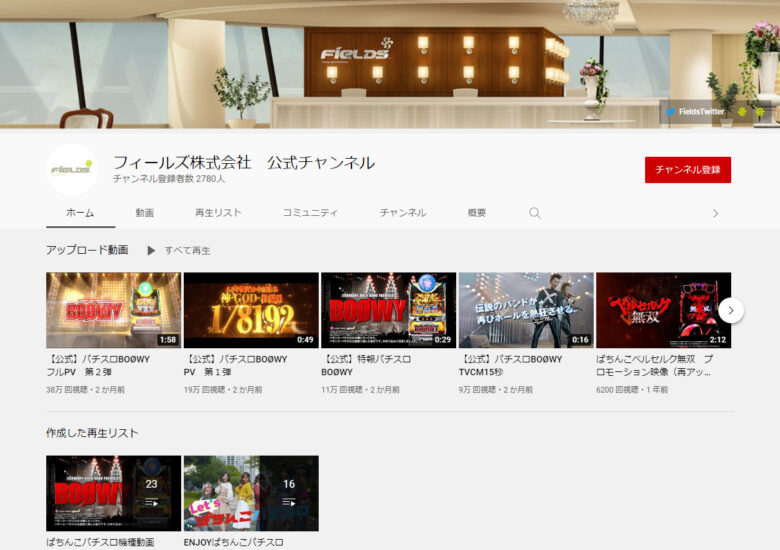
Task: Click the FIELDS channel banner image
Action: tap(390, 64)
